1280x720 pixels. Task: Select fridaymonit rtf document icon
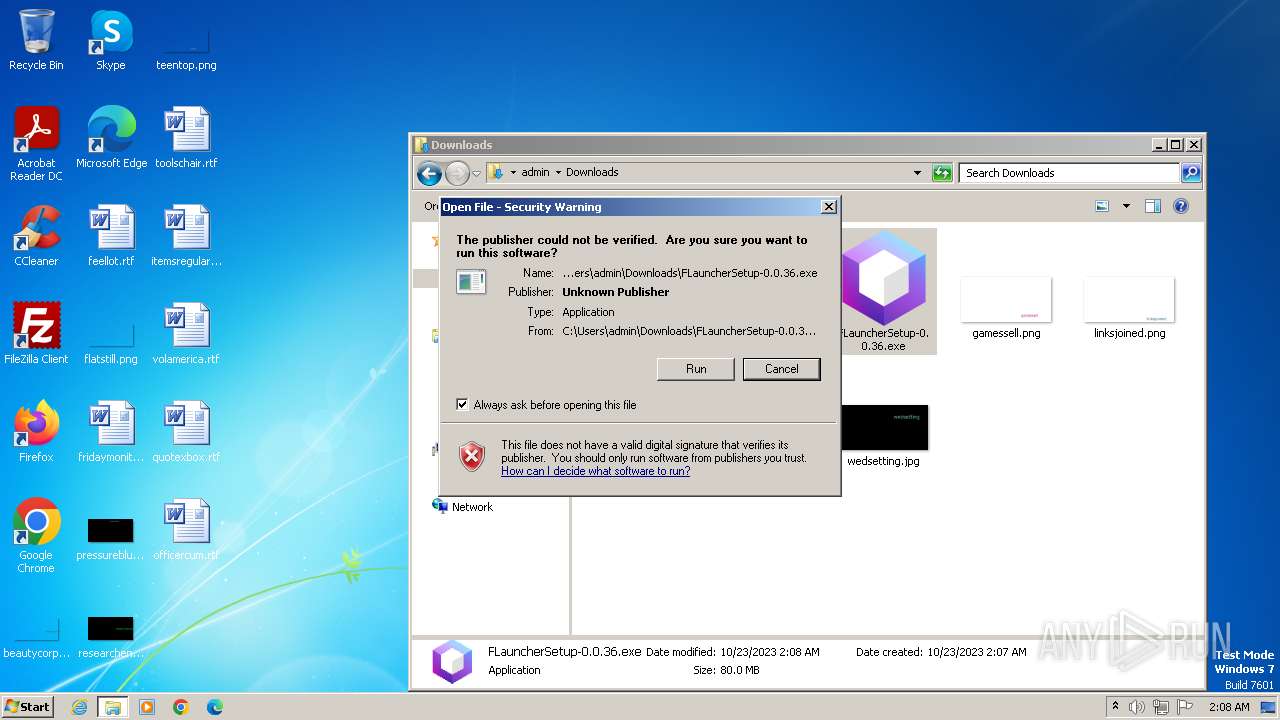[x=111, y=431]
